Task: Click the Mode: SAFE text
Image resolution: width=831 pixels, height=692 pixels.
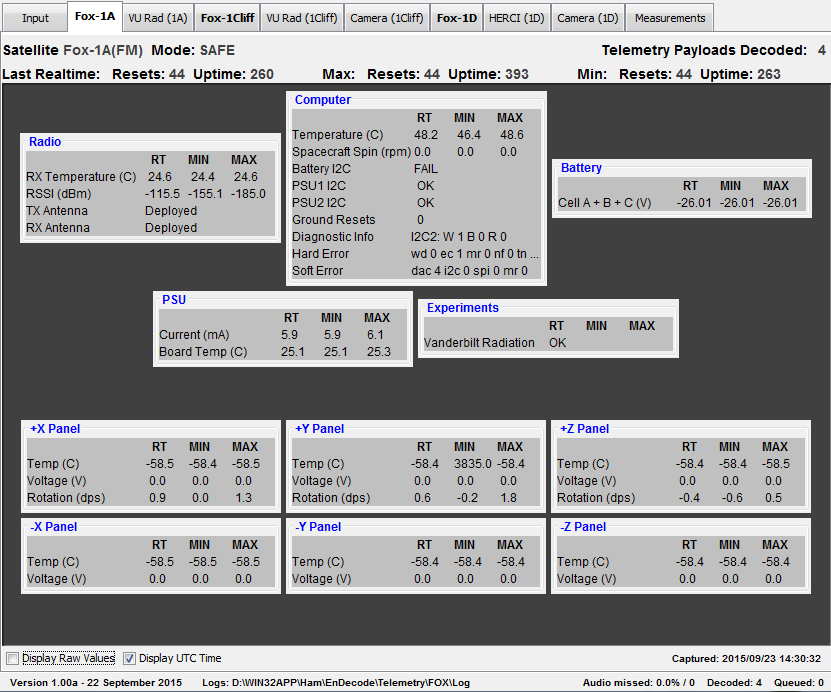Action: point(193,50)
